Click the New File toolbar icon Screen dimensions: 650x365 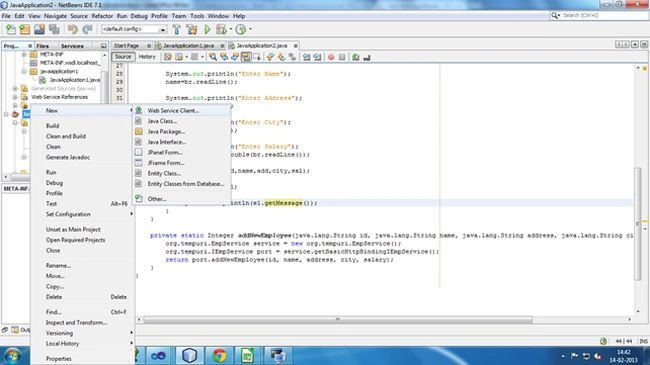10,29
